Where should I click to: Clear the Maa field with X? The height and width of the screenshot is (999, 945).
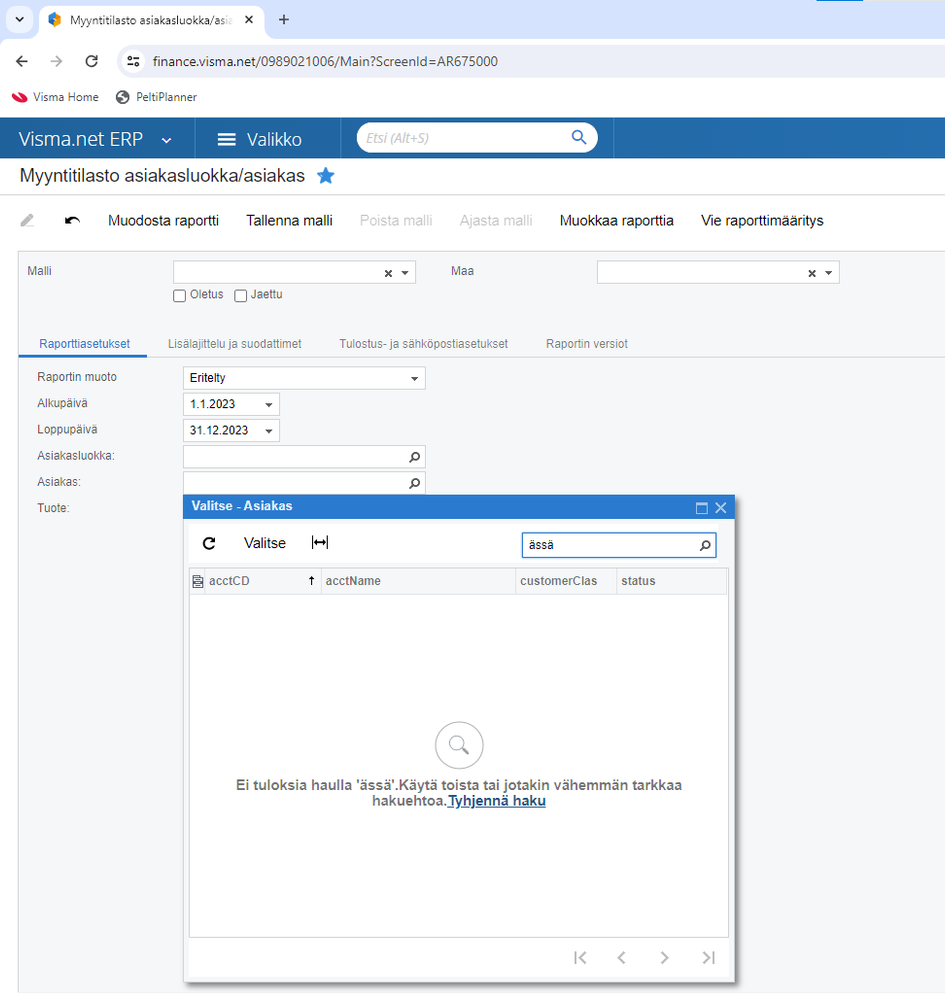click(x=812, y=273)
